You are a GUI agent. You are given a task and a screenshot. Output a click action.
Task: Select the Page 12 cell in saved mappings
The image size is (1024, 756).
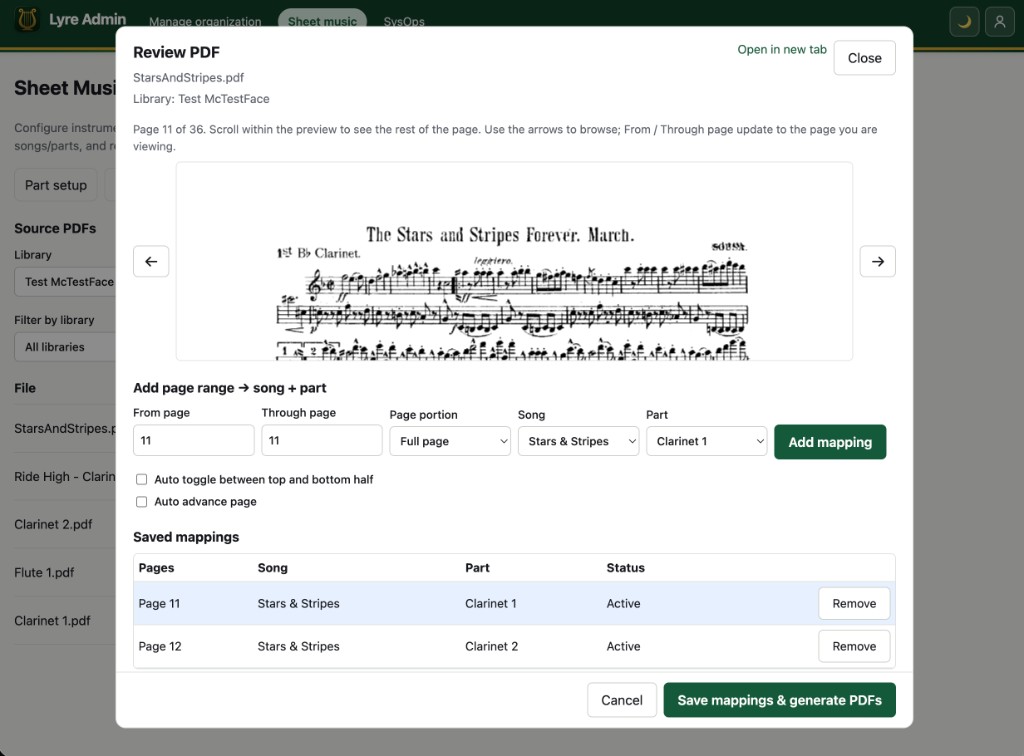[160, 646]
